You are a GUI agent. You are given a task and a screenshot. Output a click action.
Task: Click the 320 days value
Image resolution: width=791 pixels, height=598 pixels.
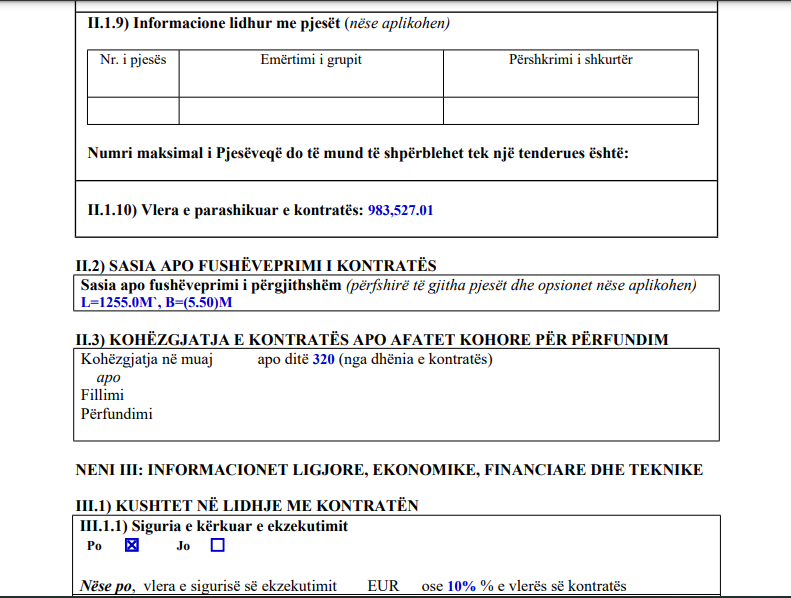point(323,359)
